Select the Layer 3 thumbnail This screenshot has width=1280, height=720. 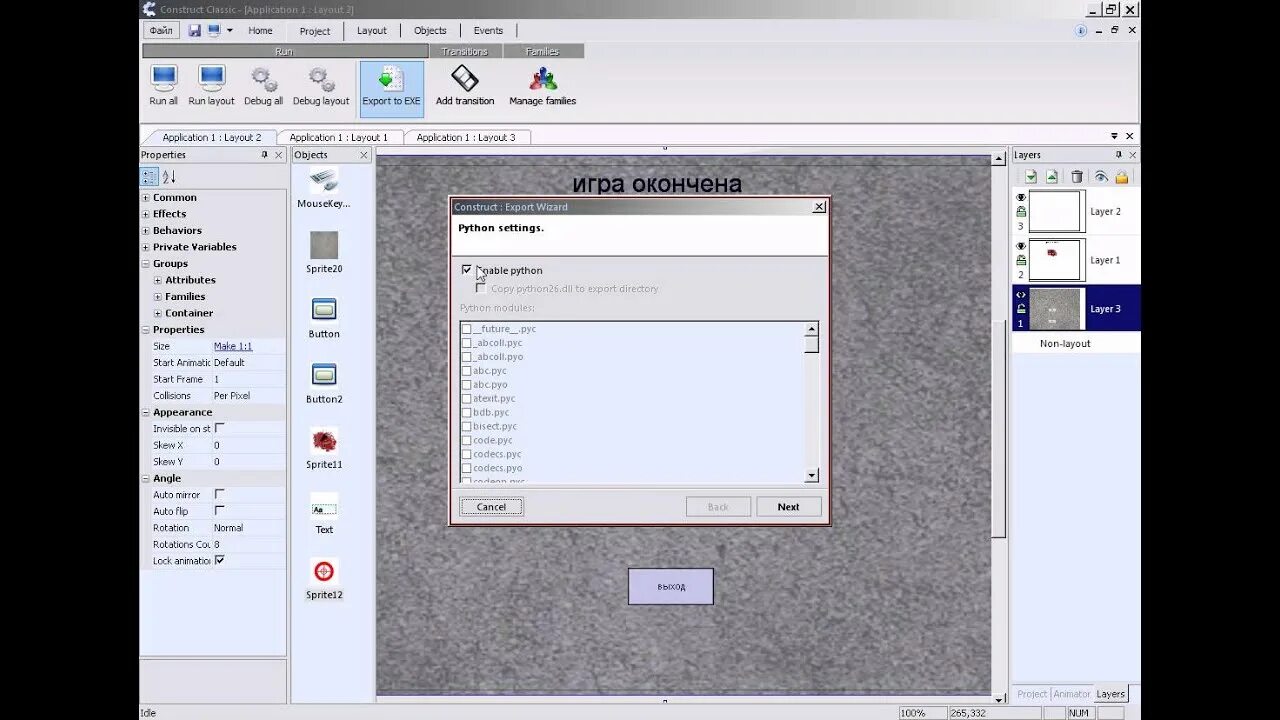(1056, 309)
